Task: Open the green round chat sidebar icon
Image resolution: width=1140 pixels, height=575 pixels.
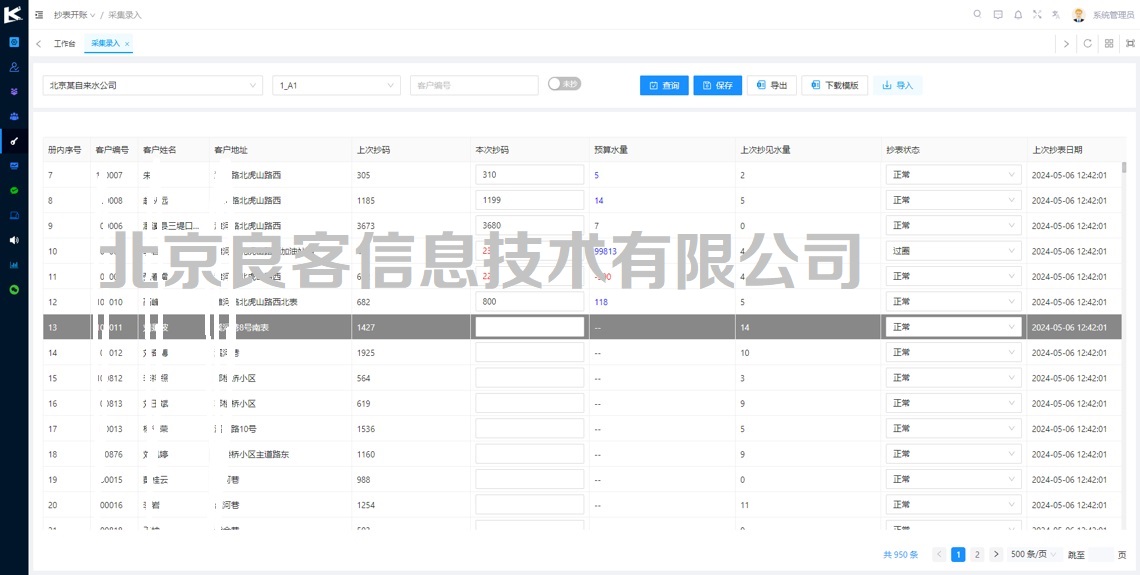Action: pyautogui.click(x=14, y=289)
